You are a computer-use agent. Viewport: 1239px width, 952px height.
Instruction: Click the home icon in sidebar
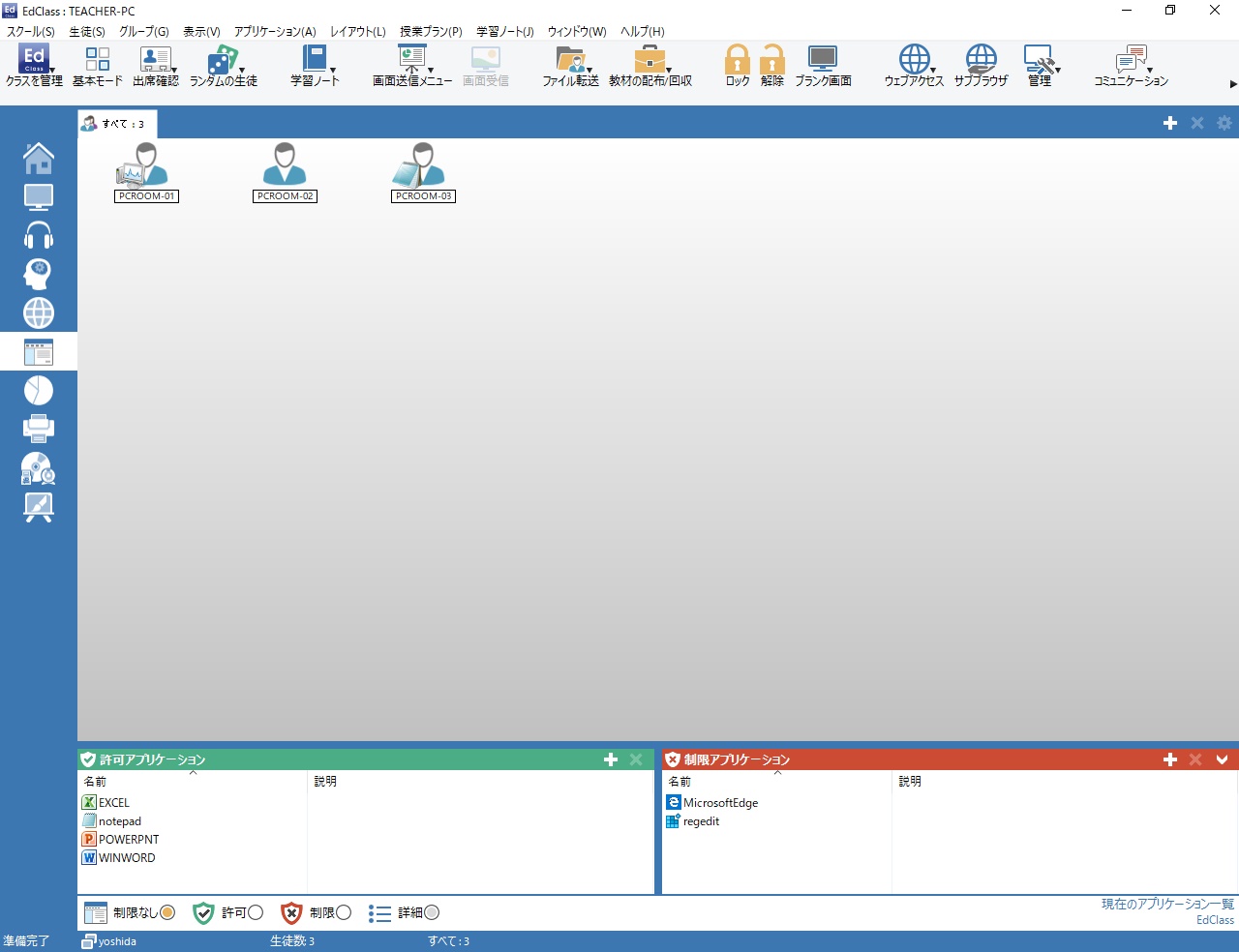coord(39,158)
